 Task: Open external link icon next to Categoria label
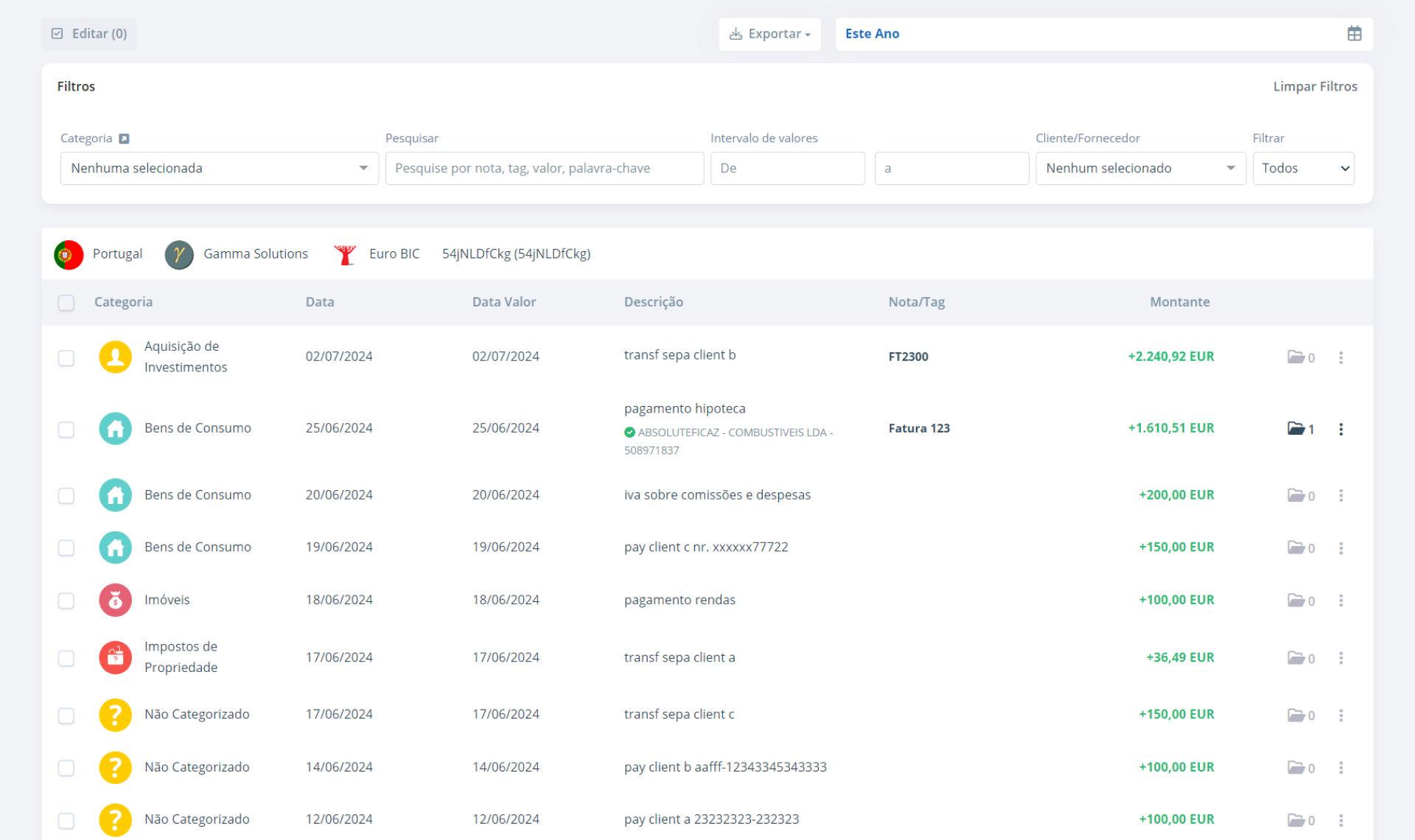click(x=124, y=139)
